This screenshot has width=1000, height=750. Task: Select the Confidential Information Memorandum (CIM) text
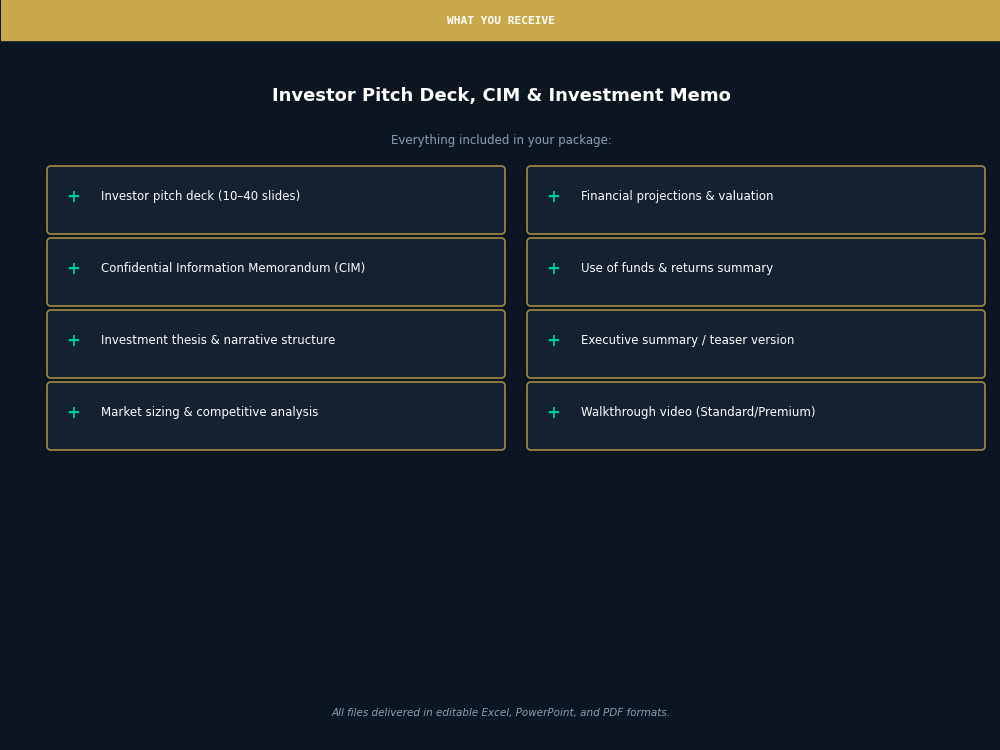(x=233, y=268)
